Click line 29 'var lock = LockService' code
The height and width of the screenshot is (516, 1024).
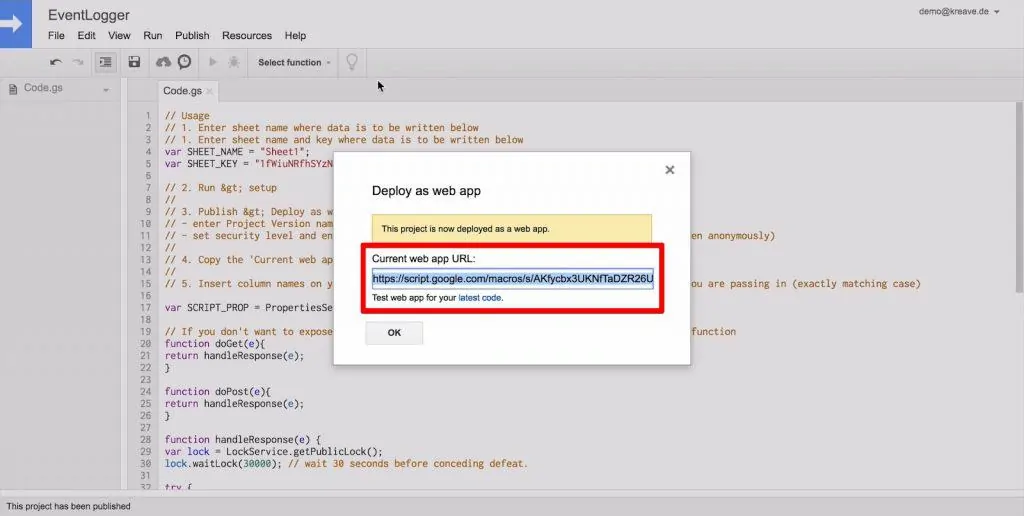tap(273, 451)
